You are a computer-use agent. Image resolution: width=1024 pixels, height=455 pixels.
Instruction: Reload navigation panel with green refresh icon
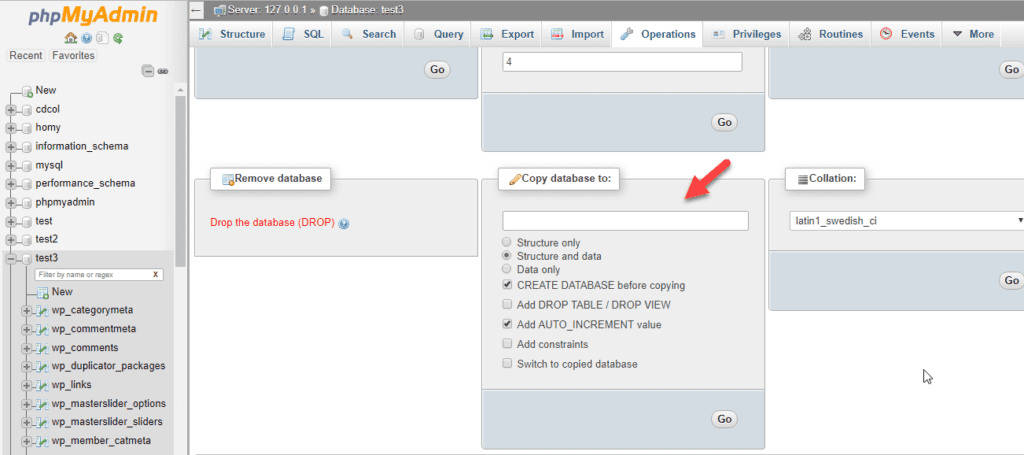point(118,38)
